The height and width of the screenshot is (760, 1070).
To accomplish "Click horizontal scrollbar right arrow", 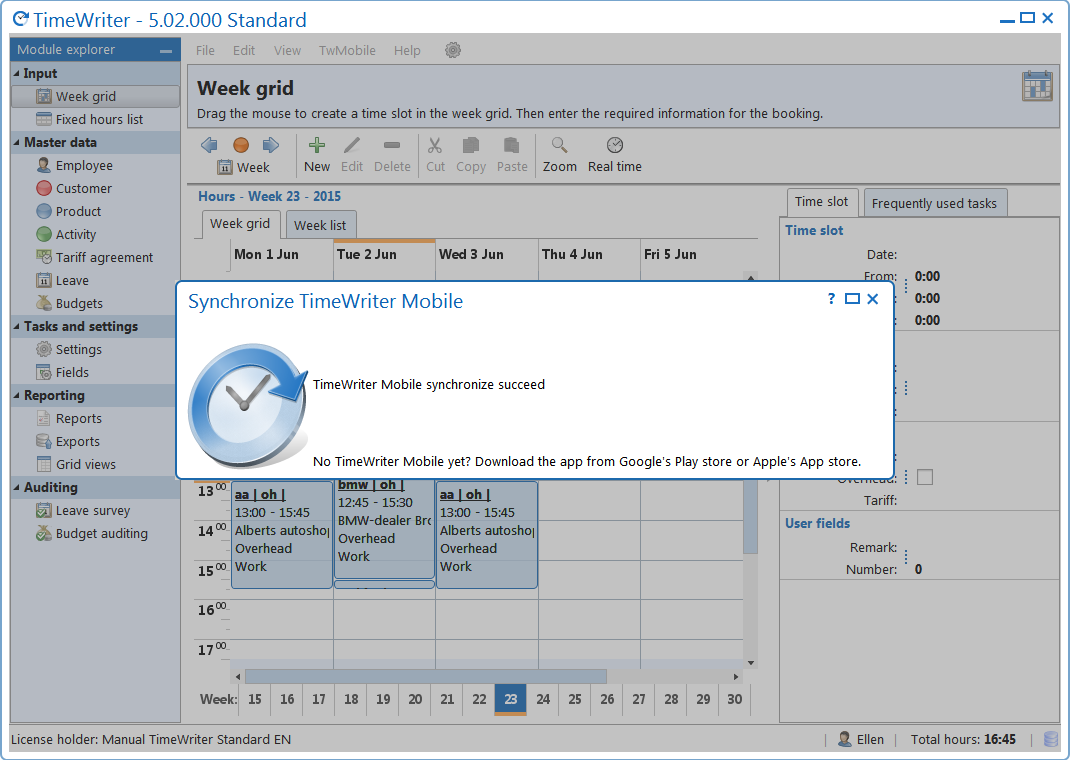I will click(736, 676).
